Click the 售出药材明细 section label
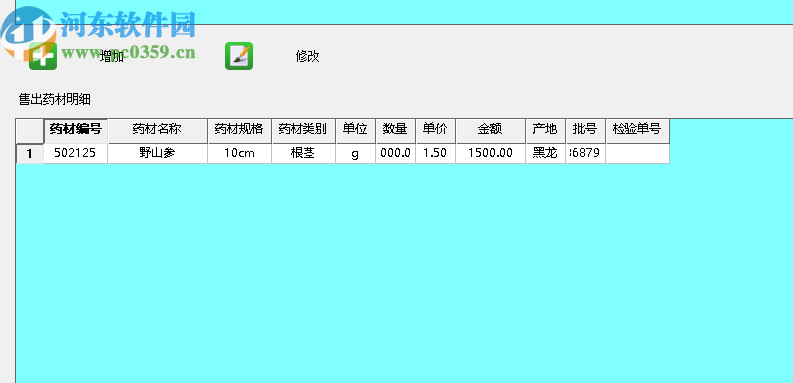This screenshot has height=383, width=793. click(55, 100)
